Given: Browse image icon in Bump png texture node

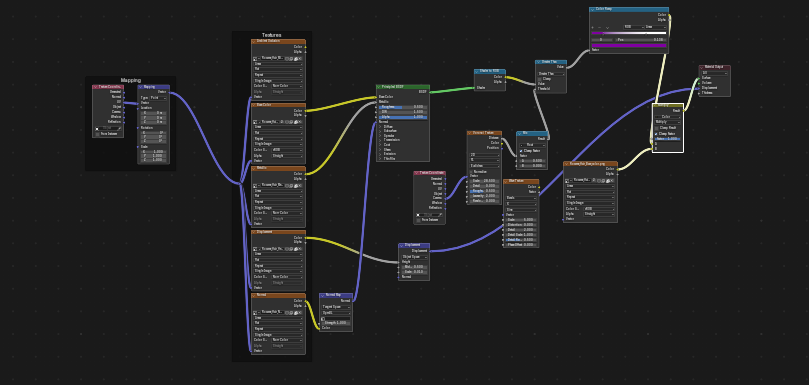Looking at the screenshot, I should coord(567,181).
